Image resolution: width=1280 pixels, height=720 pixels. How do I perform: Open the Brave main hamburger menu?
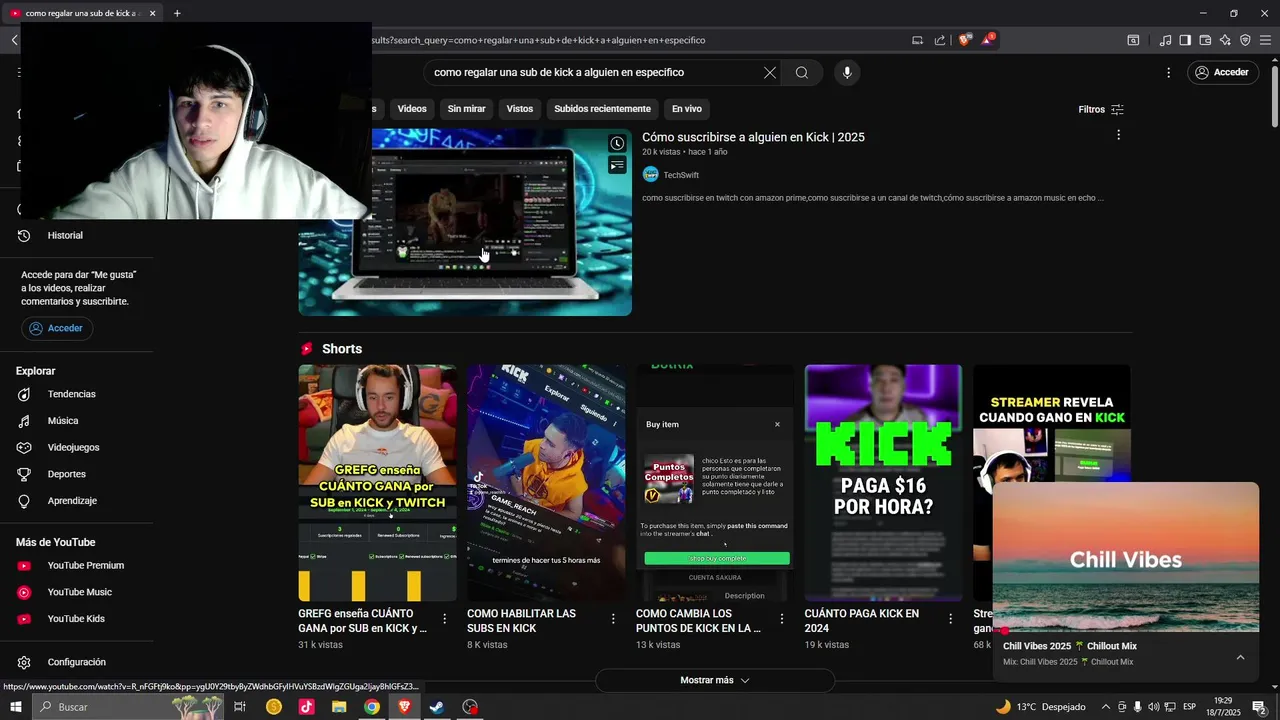(1265, 40)
